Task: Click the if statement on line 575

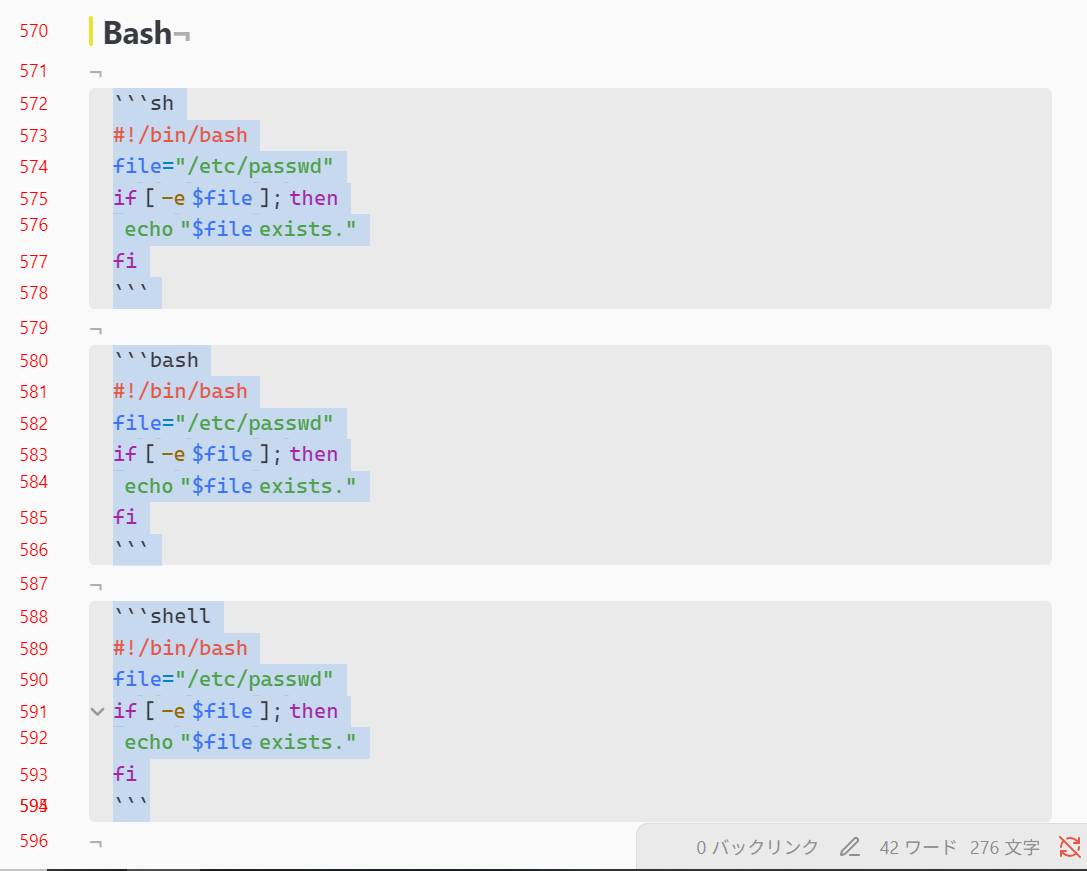Action: click(x=226, y=198)
